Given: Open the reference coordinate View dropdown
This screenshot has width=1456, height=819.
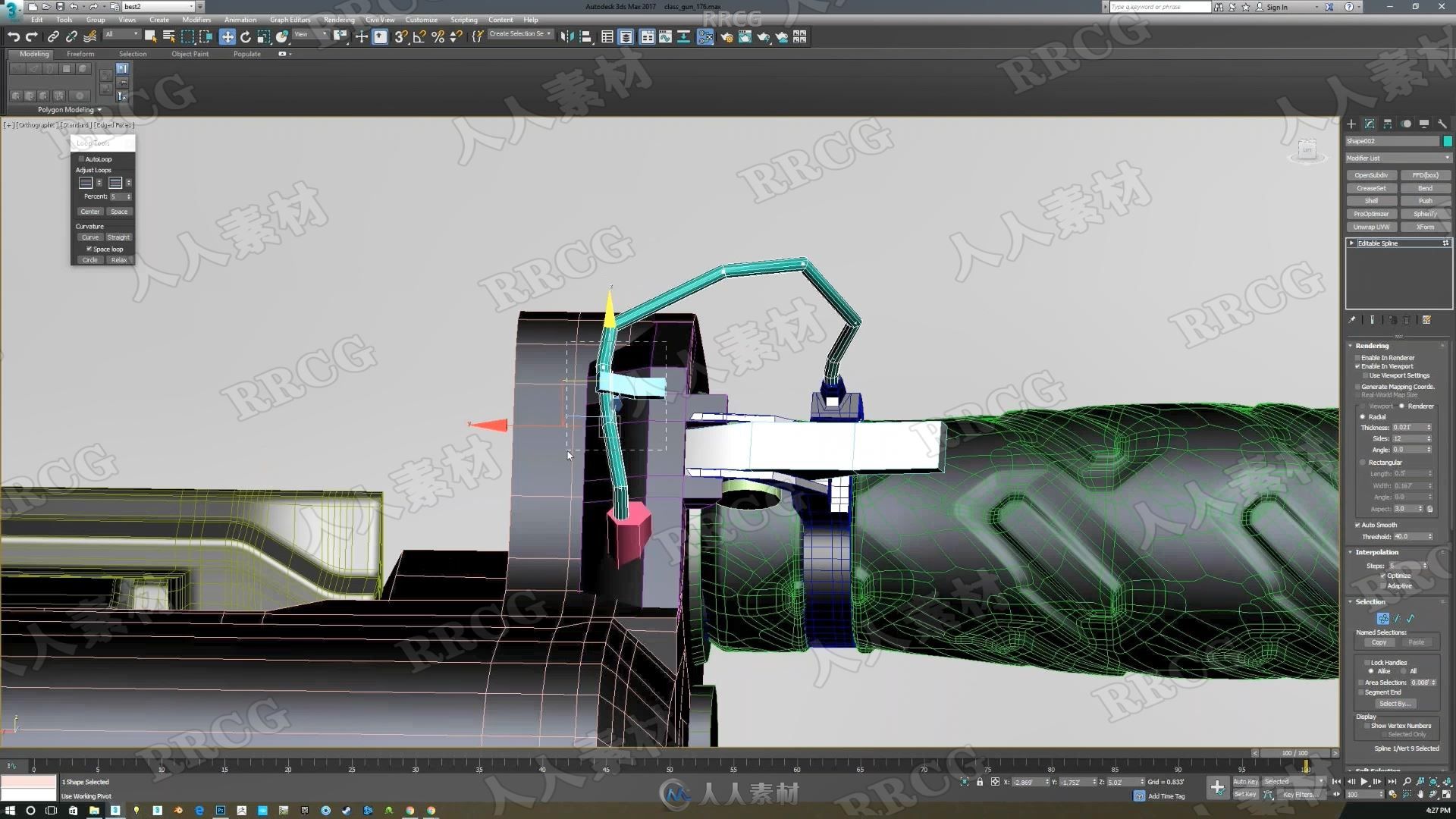Looking at the screenshot, I should pos(311,35).
